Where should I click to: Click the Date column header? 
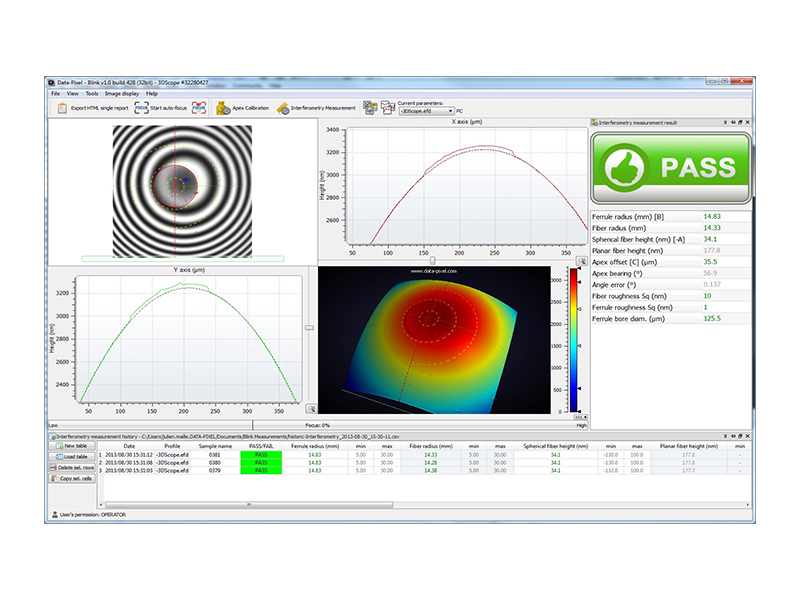tap(129, 446)
